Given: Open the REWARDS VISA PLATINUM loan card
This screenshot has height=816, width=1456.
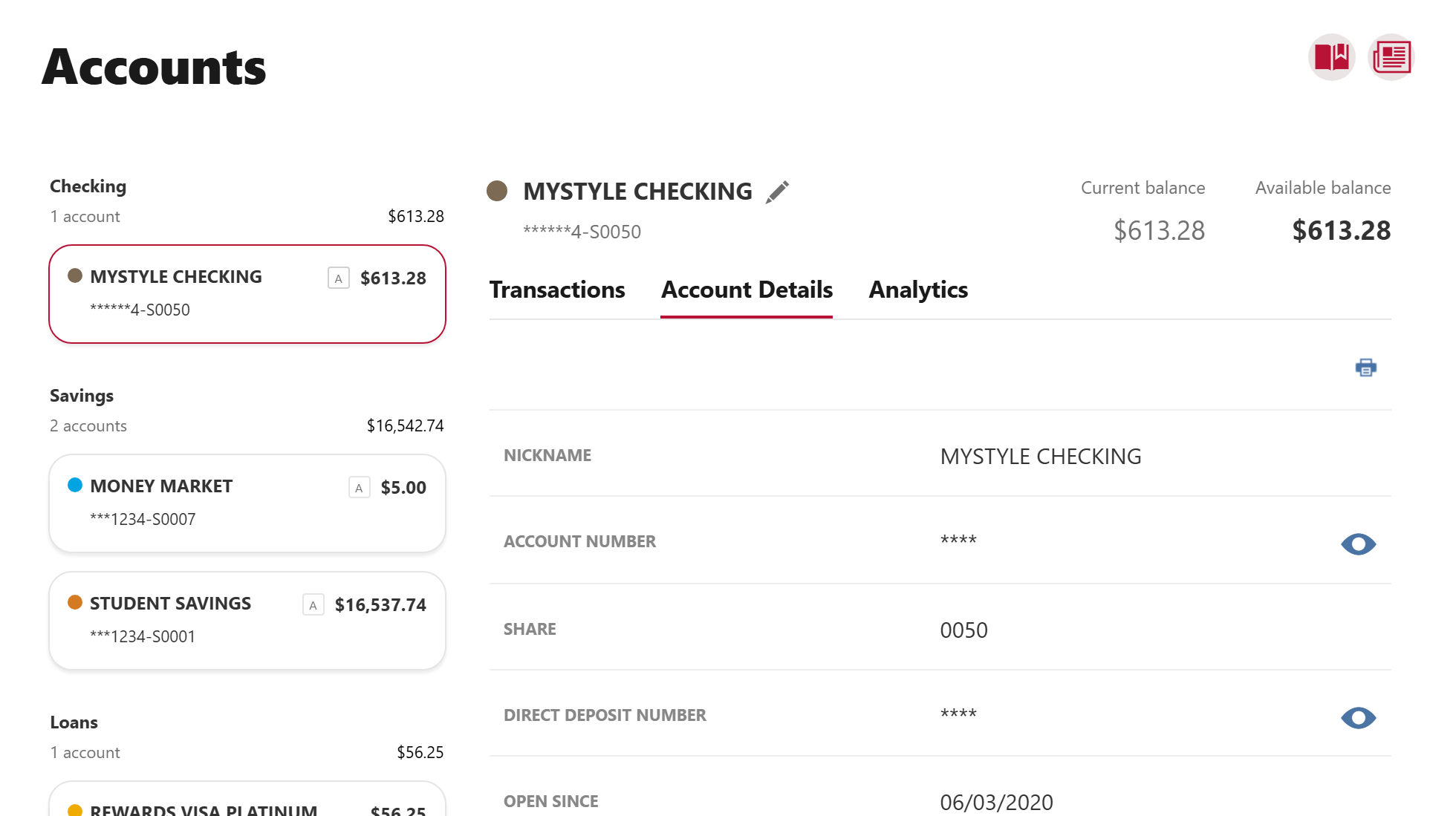Looking at the screenshot, I should point(247,799).
